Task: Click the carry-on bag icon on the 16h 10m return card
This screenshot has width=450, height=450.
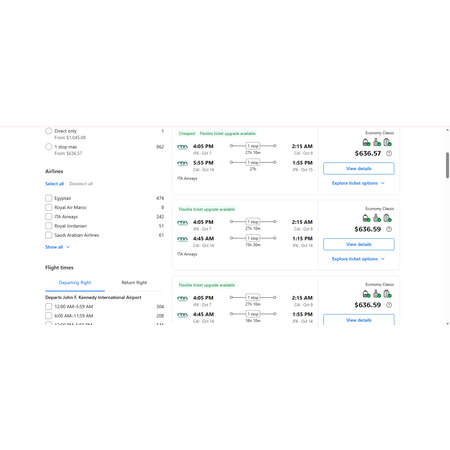Action: 377,294
